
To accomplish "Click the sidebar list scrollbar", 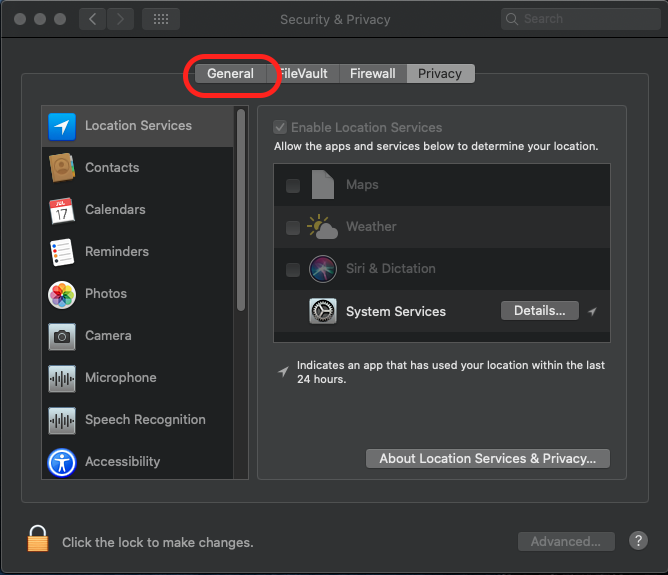I will click(241, 210).
